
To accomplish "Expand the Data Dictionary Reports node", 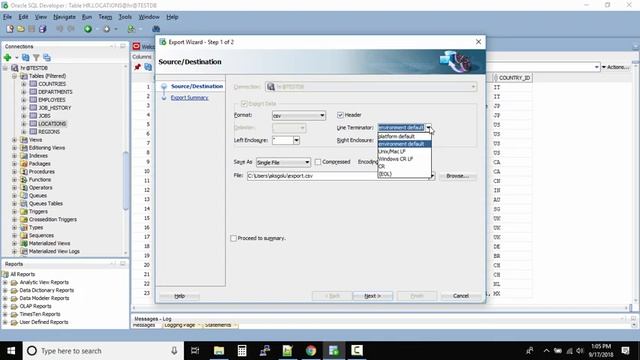I will [5, 290].
